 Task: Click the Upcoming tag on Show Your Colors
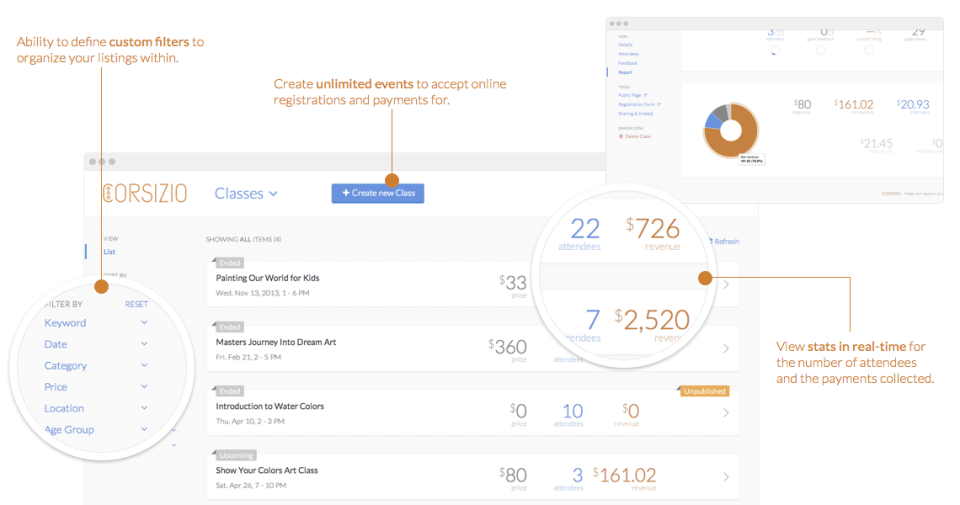pyautogui.click(x=236, y=455)
